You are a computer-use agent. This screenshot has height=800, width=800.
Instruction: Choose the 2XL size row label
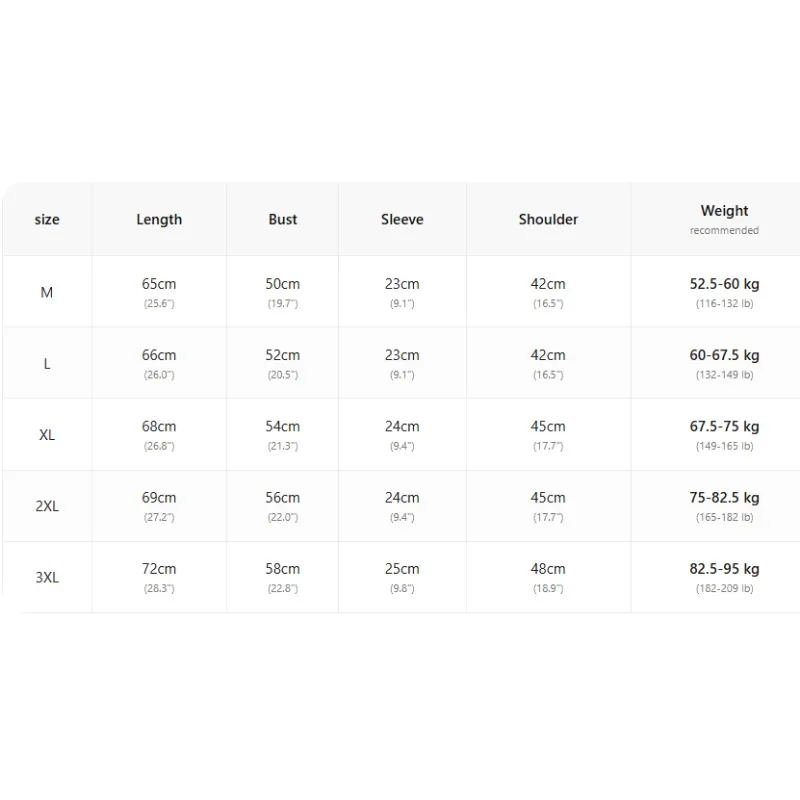click(x=47, y=506)
